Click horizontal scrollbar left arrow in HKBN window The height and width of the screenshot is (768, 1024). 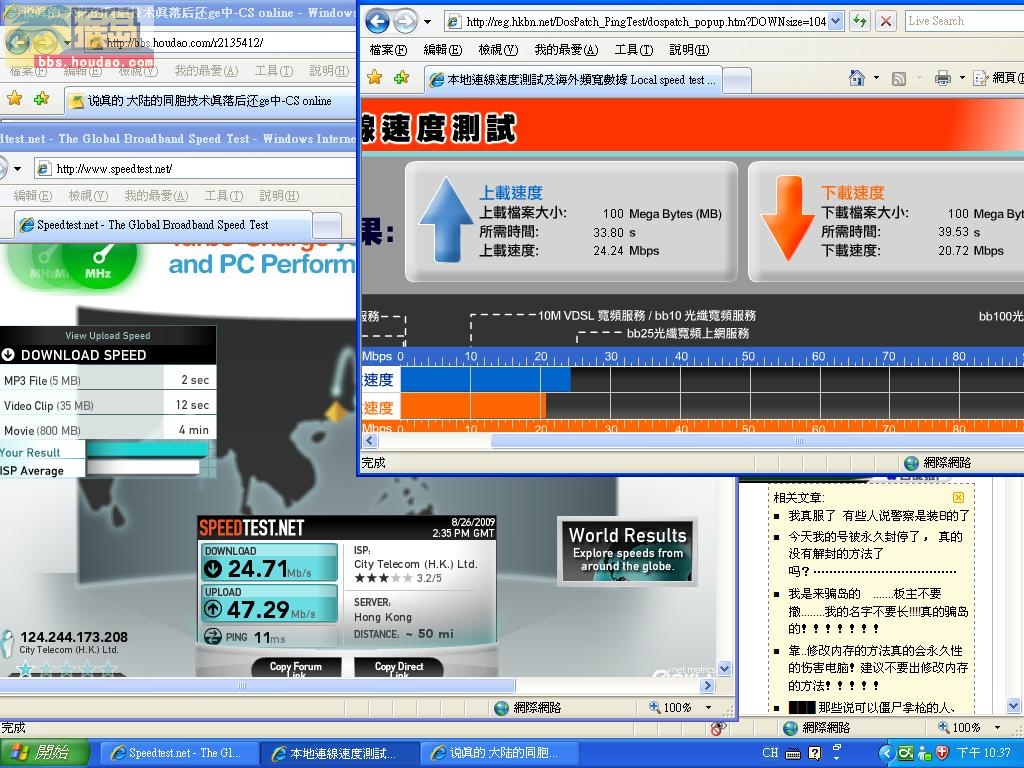coord(370,441)
